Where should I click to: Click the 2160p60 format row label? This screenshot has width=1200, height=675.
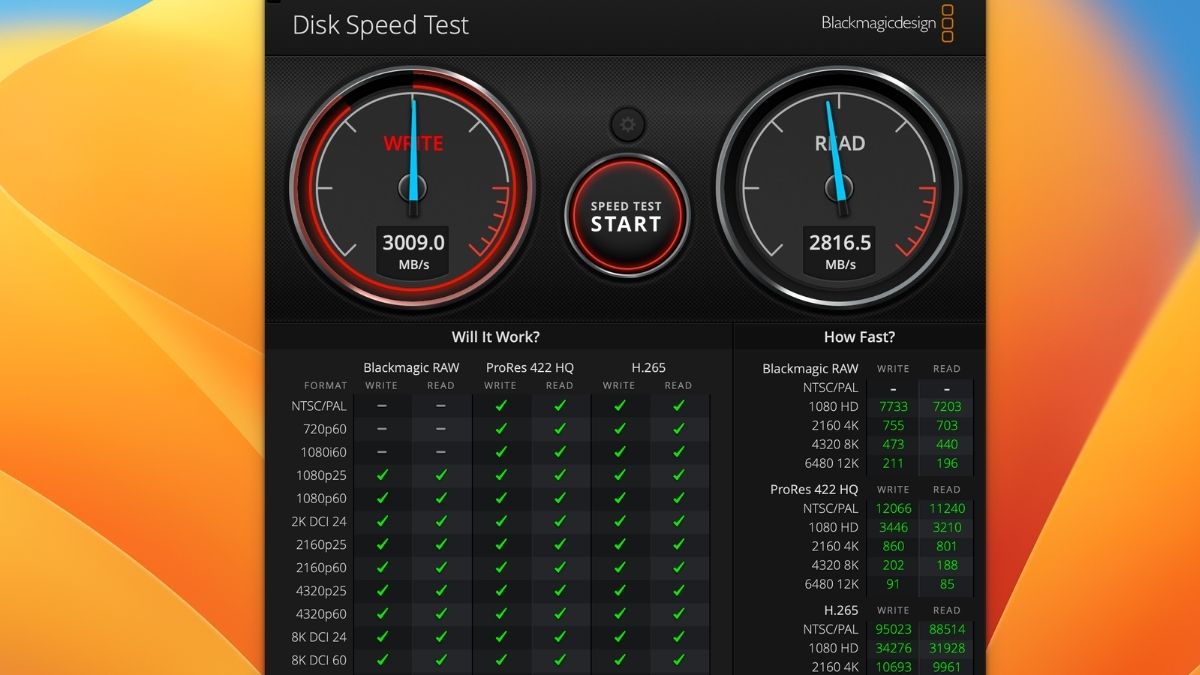[322, 567]
